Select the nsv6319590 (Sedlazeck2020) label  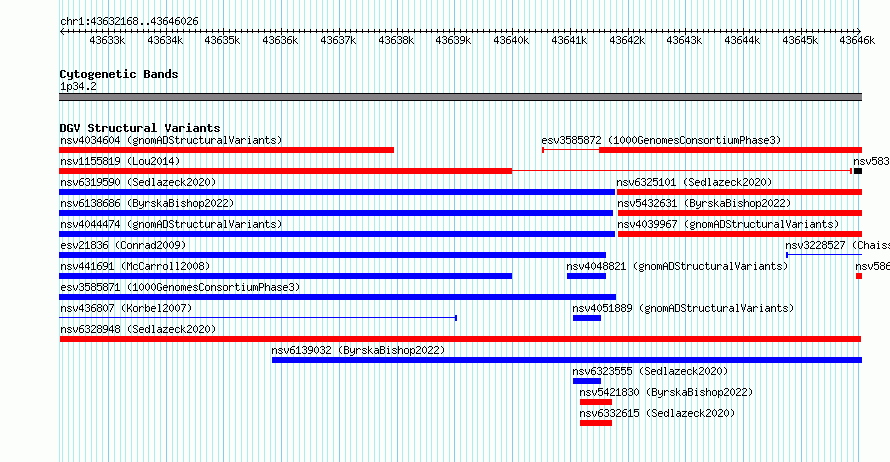click(138, 182)
